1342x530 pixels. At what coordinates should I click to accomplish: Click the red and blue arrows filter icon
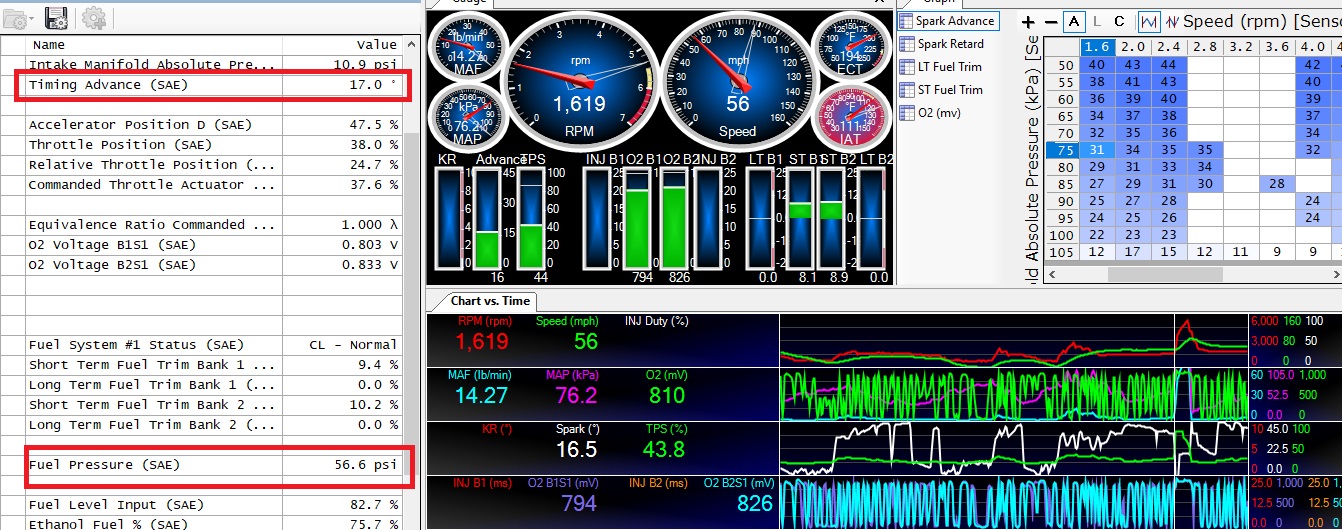[1171, 21]
